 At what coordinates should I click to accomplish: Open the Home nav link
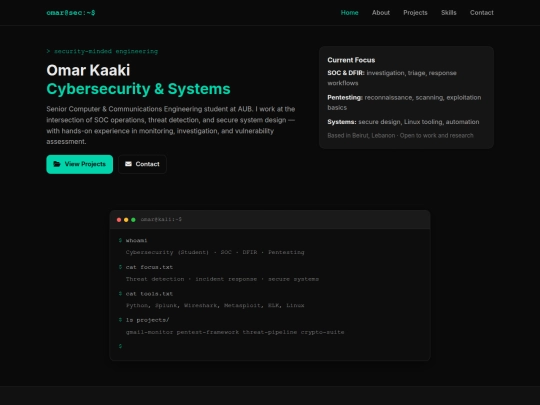[x=349, y=13]
